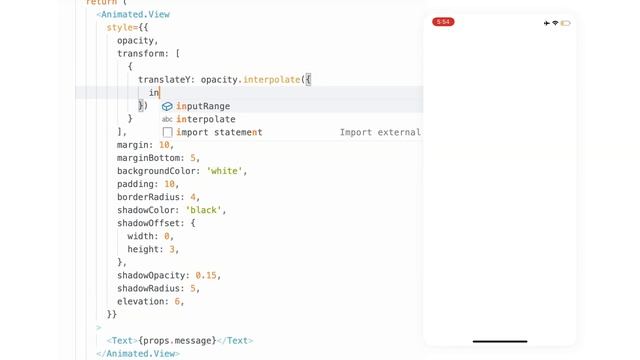
Task: Click the 'borderRadius: 4,' line
Action: coord(158,197)
